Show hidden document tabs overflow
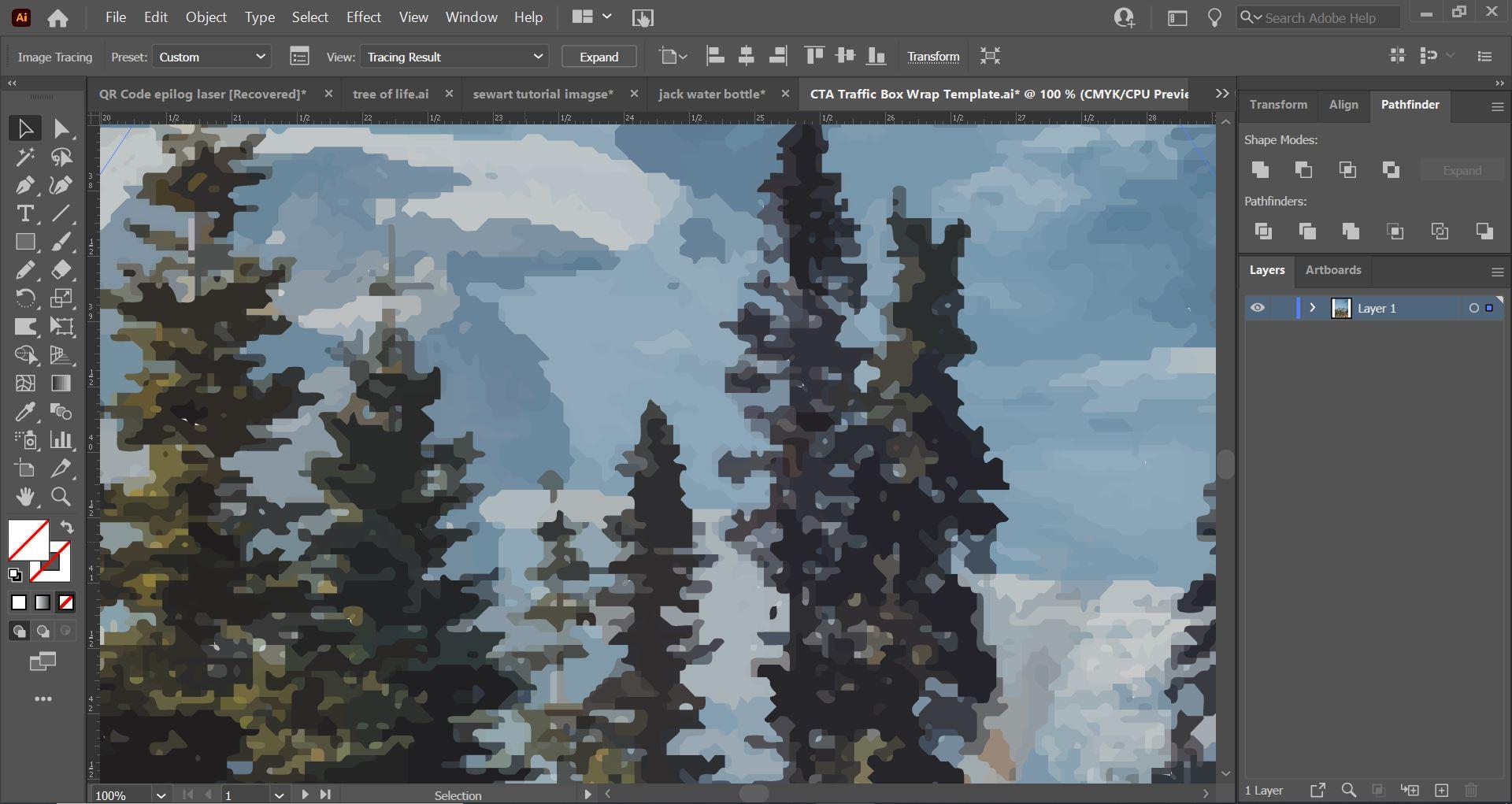The width and height of the screenshot is (1512, 804). point(1222,94)
